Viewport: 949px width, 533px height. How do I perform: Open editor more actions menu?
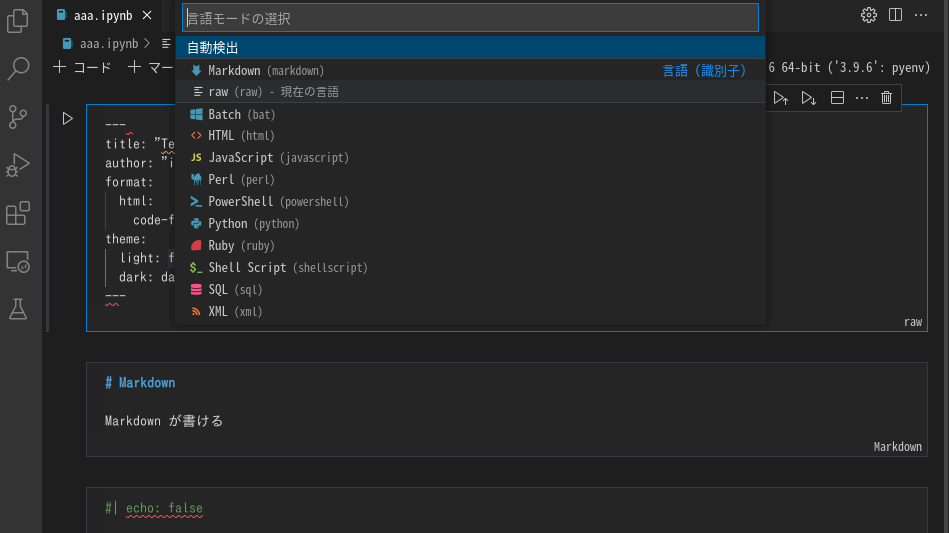point(921,15)
